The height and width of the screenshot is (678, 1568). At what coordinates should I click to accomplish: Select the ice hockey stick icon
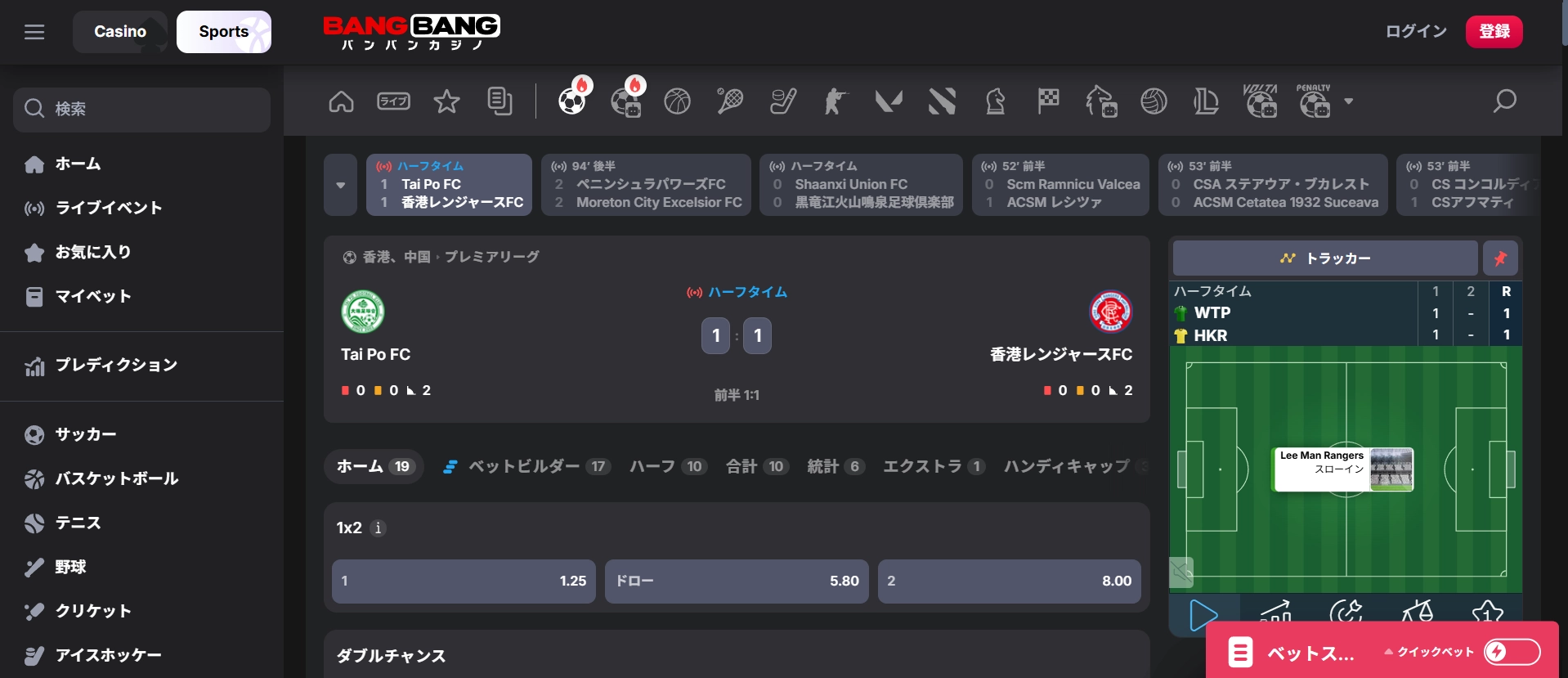(783, 101)
